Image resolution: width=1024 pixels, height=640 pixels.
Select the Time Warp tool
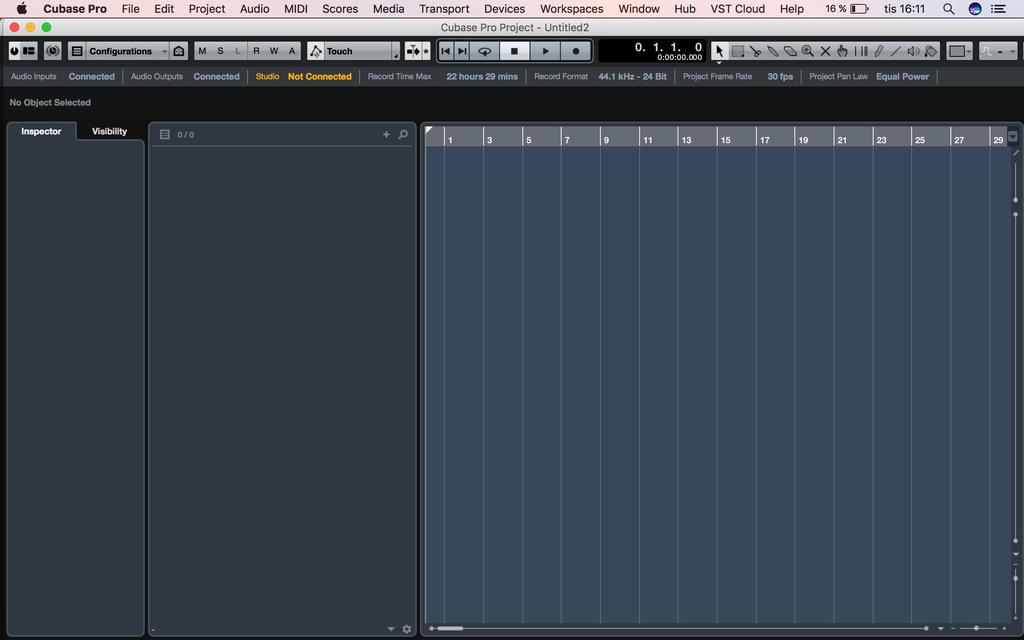click(861, 51)
